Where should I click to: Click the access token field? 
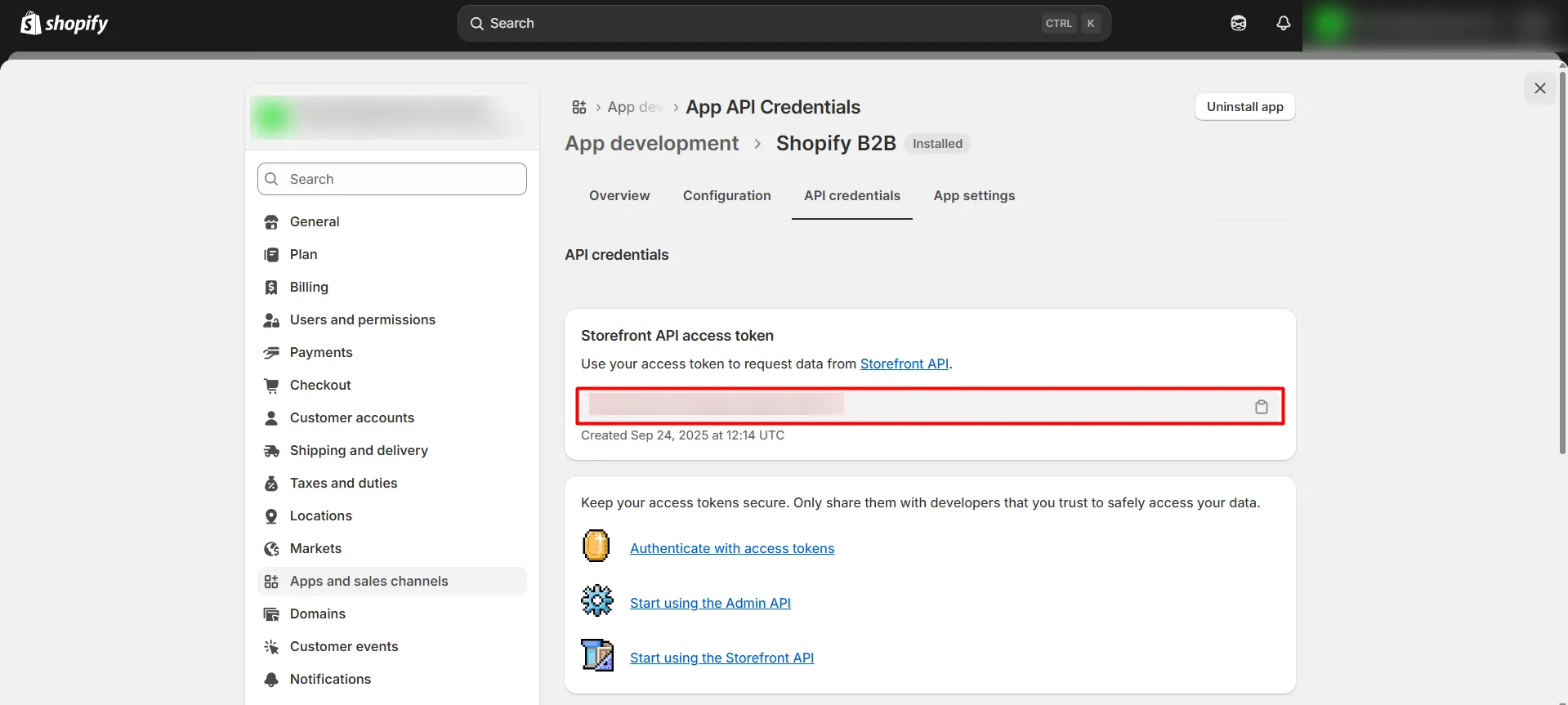tap(930, 406)
